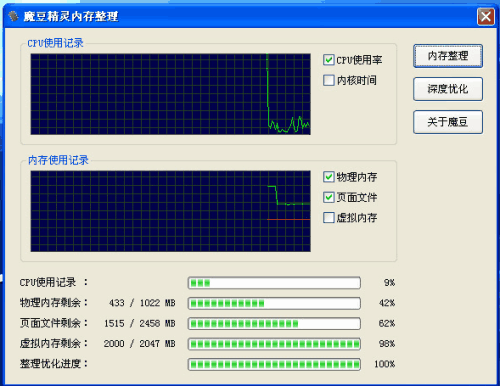This screenshot has height=386, width=500.
Task: Click the 魔豆精灵 app icon in title bar
Action: coord(13,16)
